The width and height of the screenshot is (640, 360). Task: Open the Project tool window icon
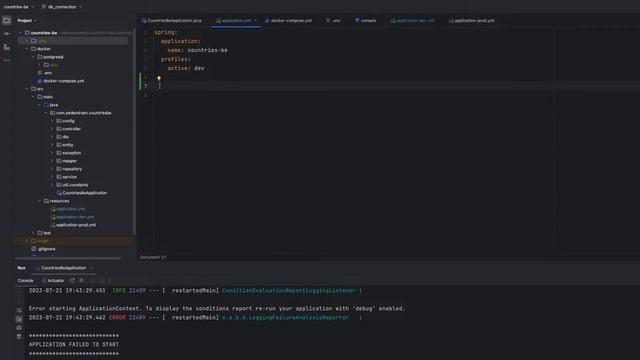pyautogui.click(x=7, y=20)
